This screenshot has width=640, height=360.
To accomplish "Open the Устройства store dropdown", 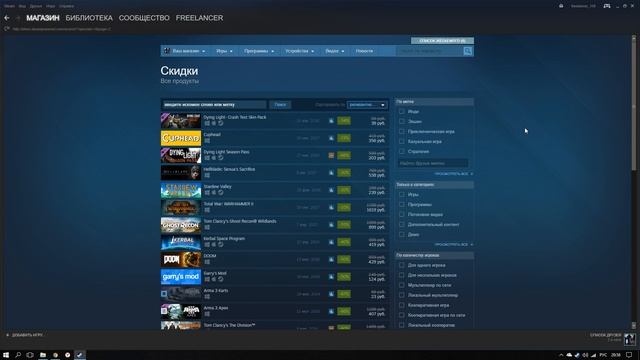I will [x=300, y=51].
